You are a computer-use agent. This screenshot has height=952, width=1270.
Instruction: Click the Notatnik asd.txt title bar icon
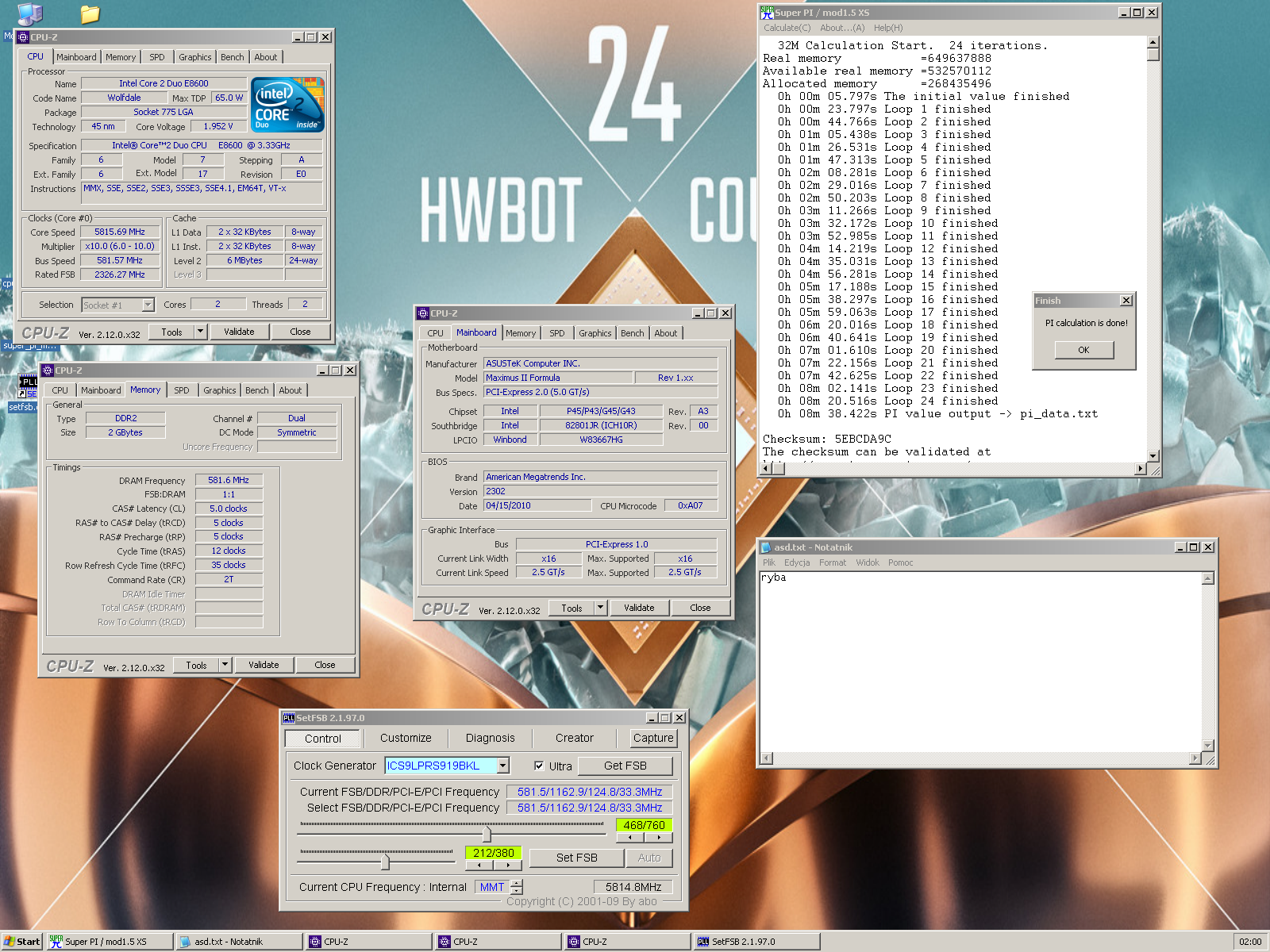(x=766, y=547)
